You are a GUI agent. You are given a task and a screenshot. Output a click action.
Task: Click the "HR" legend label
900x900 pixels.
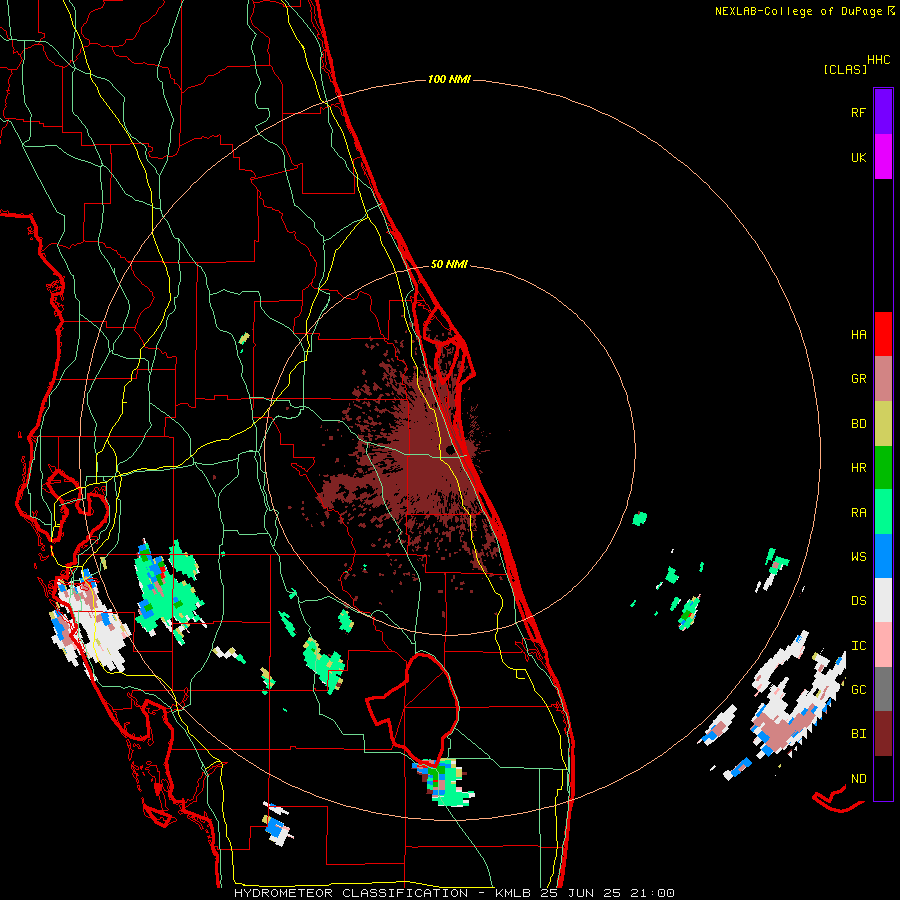point(859,468)
